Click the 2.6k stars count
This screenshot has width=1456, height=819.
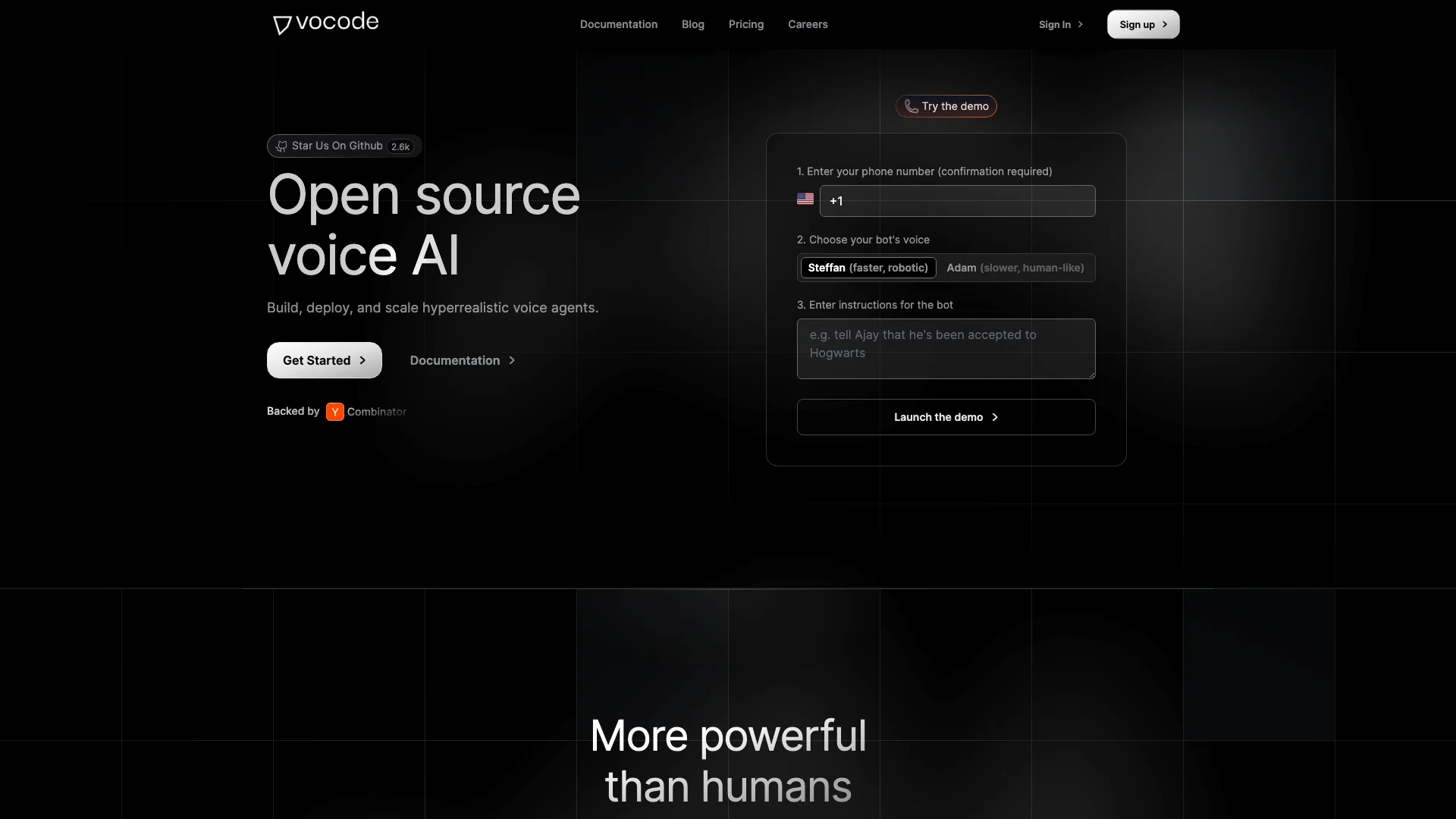[x=400, y=146]
